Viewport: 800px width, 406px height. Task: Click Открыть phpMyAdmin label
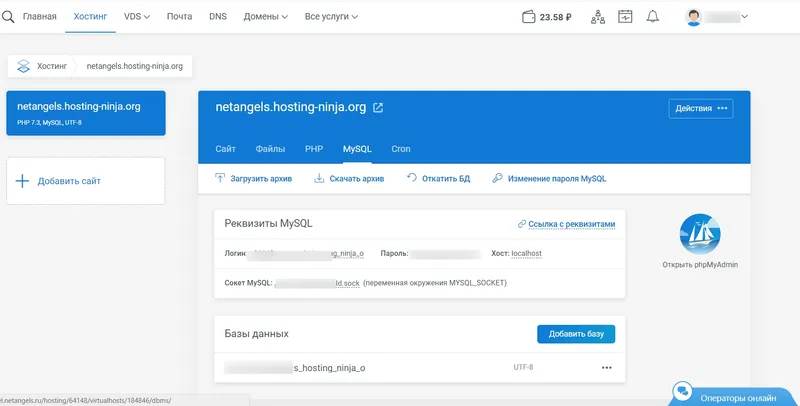pos(700,265)
